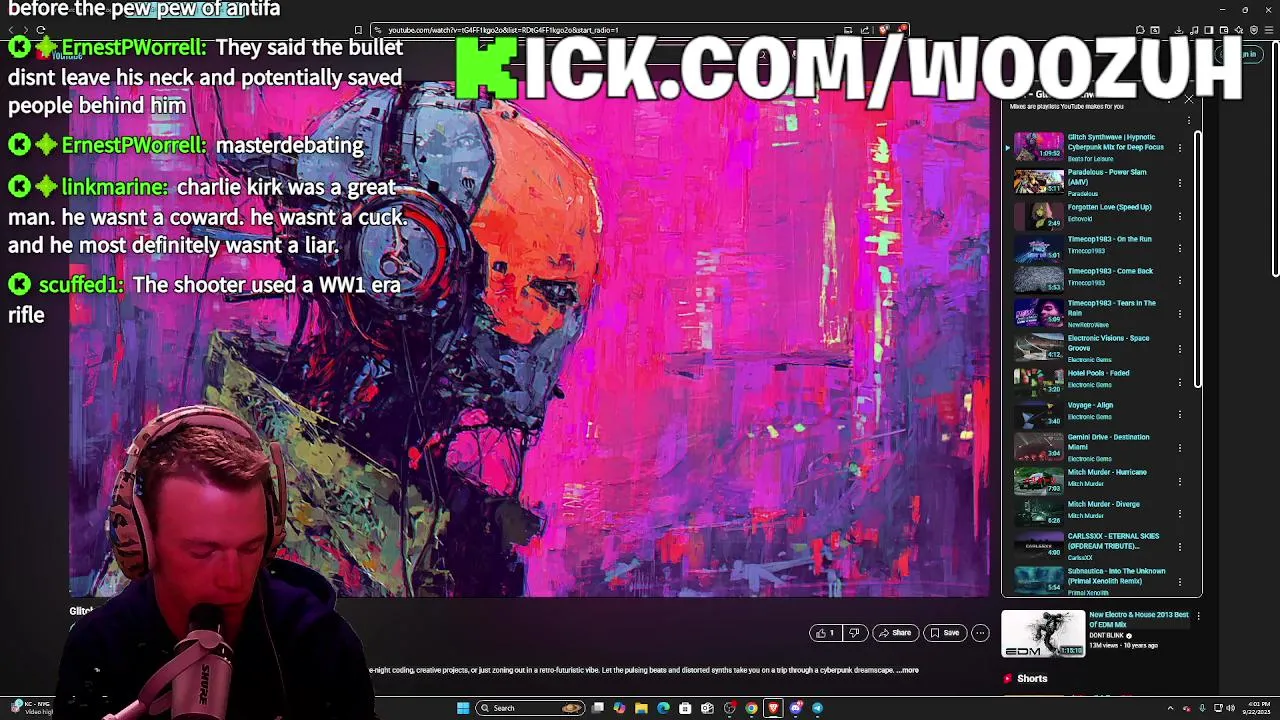This screenshot has height=720, width=1280.
Task: Show hidden system tray icons
Action: click(1170, 708)
